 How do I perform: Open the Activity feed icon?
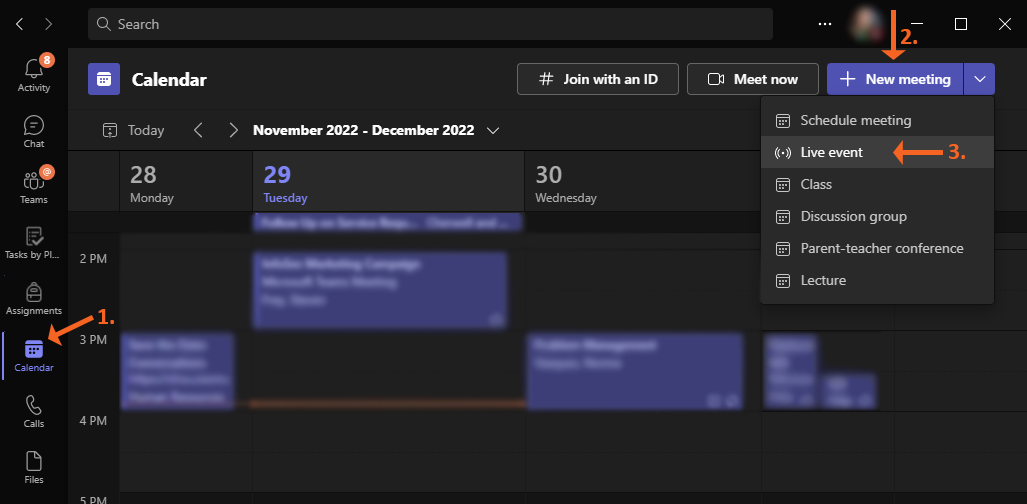pos(33,74)
